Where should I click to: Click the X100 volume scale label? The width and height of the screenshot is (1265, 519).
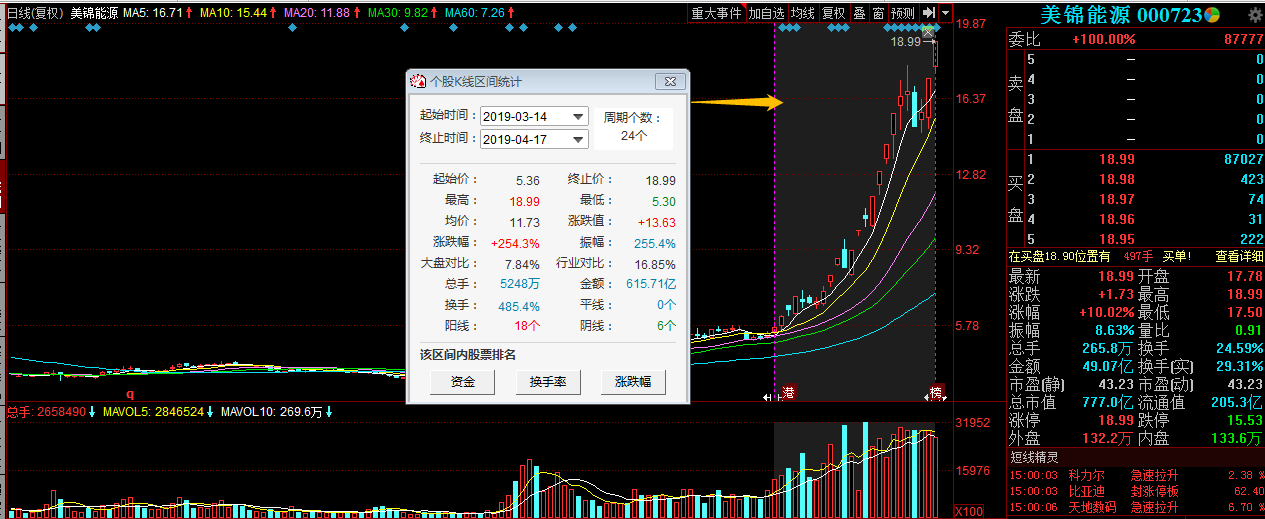[x=968, y=511]
